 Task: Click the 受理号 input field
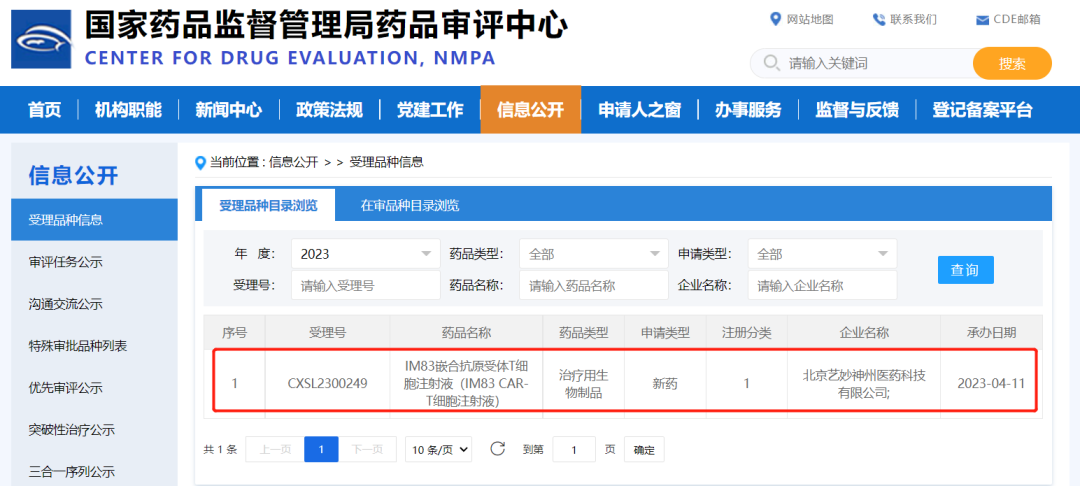click(366, 285)
